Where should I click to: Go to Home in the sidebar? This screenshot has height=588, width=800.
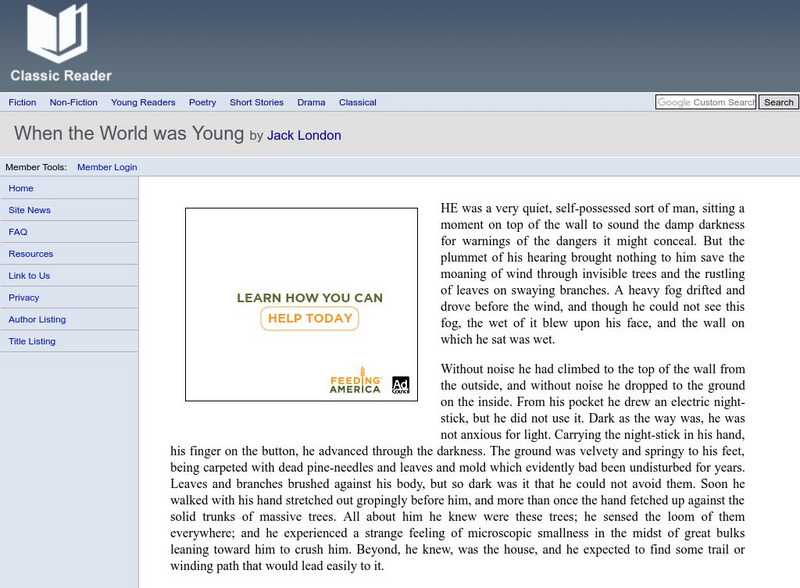point(21,188)
